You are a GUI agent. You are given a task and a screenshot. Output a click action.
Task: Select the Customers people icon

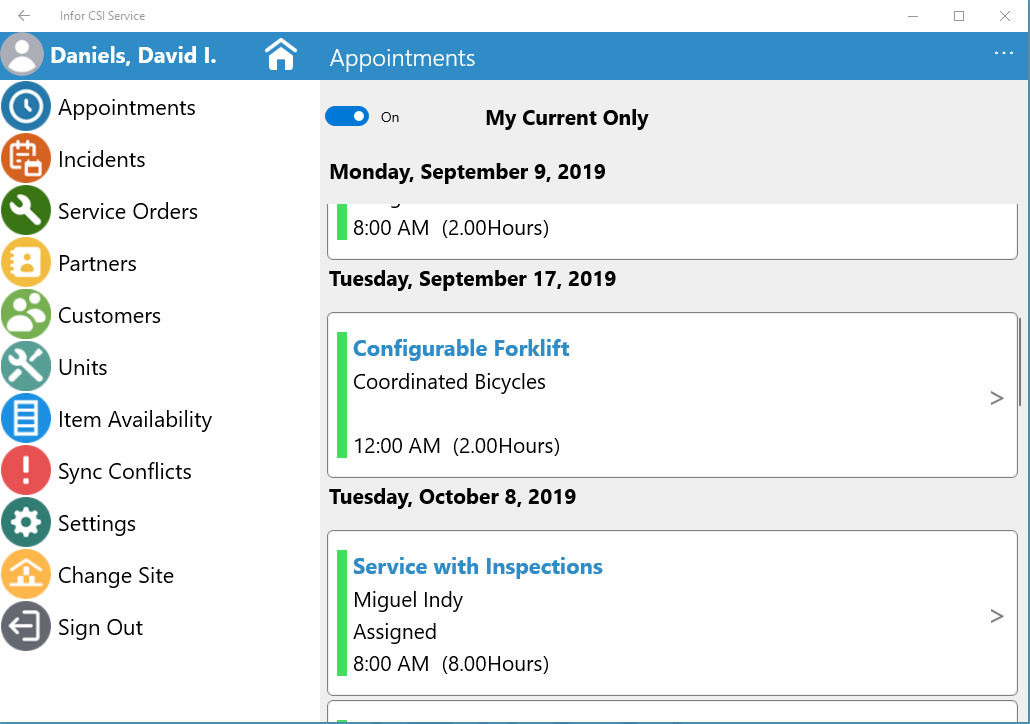click(x=26, y=315)
